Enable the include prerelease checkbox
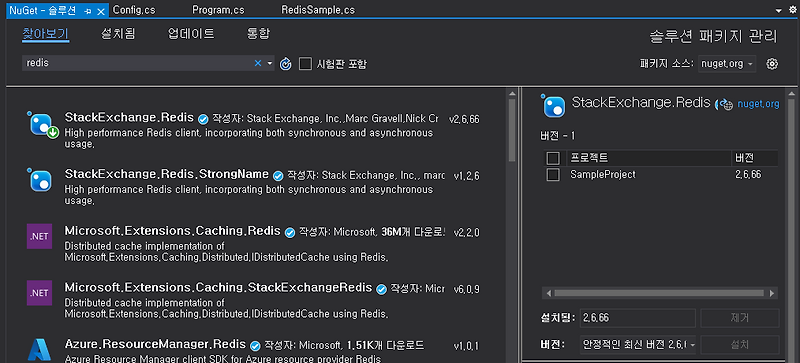 coord(305,64)
